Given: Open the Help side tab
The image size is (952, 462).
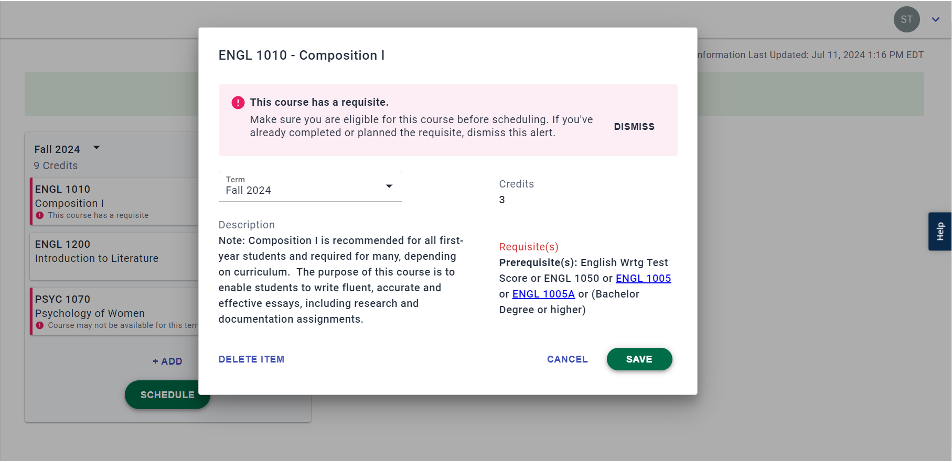Looking at the screenshot, I should click(939, 231).
